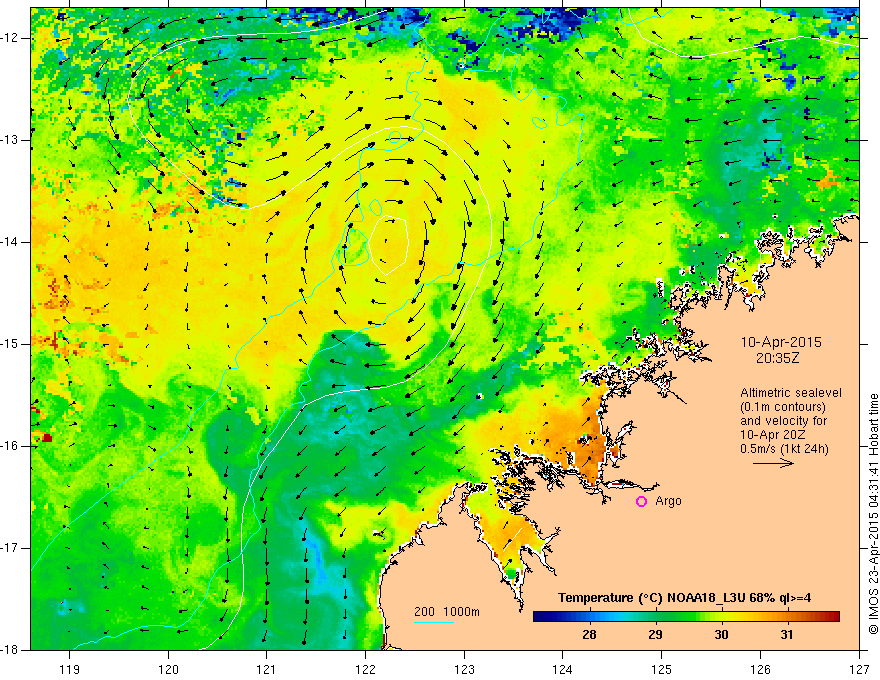Click the longitude axis label 127
880x680 pixels.
click(859, 669)
